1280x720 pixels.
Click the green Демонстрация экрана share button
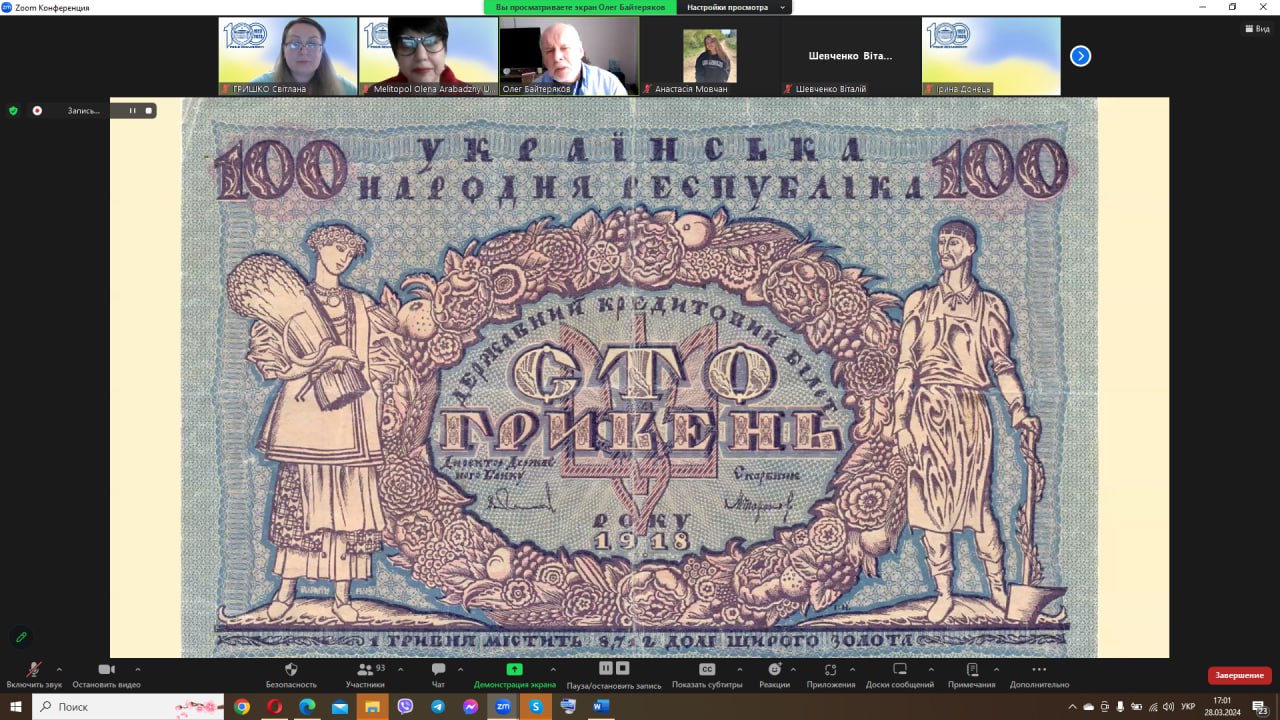514,670
